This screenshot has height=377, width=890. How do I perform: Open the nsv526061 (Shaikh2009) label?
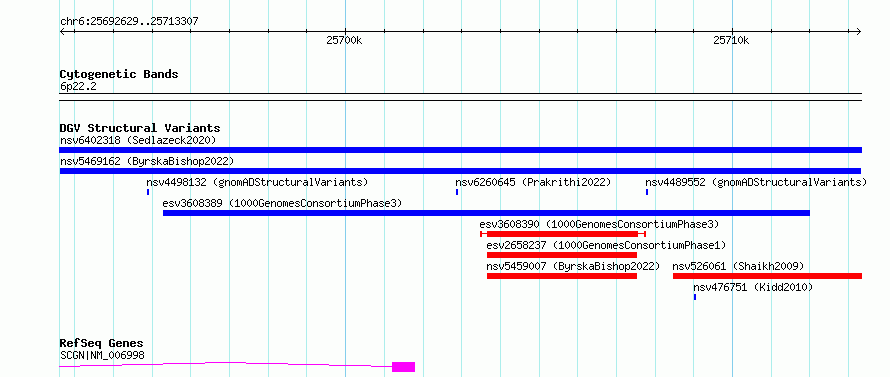(x=738, y=266)
